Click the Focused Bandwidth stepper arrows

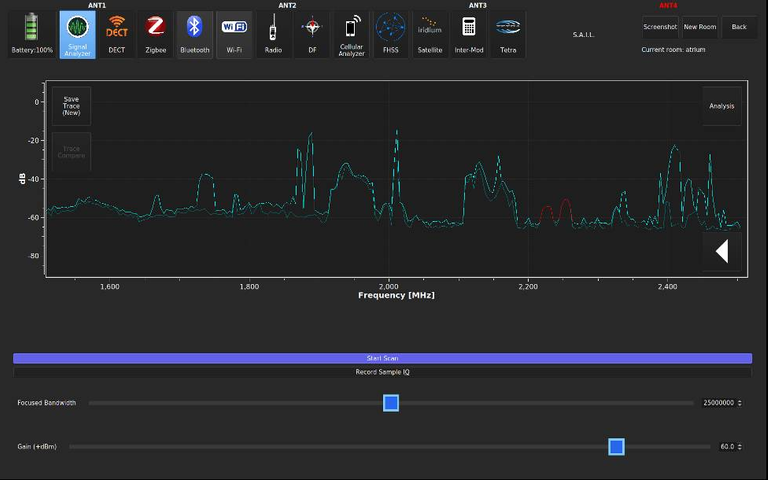pos(740,403)
